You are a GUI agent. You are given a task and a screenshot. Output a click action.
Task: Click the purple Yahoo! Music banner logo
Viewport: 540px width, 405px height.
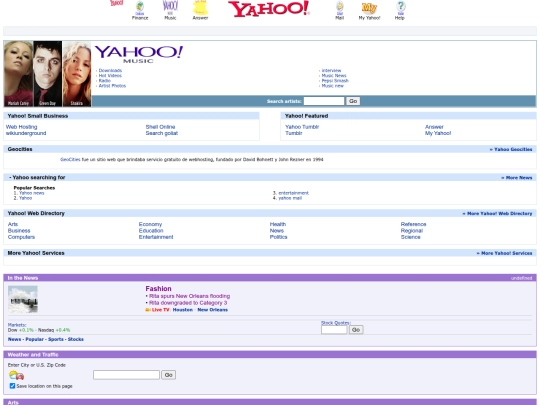pyautogui.click(x=138, y=54)
